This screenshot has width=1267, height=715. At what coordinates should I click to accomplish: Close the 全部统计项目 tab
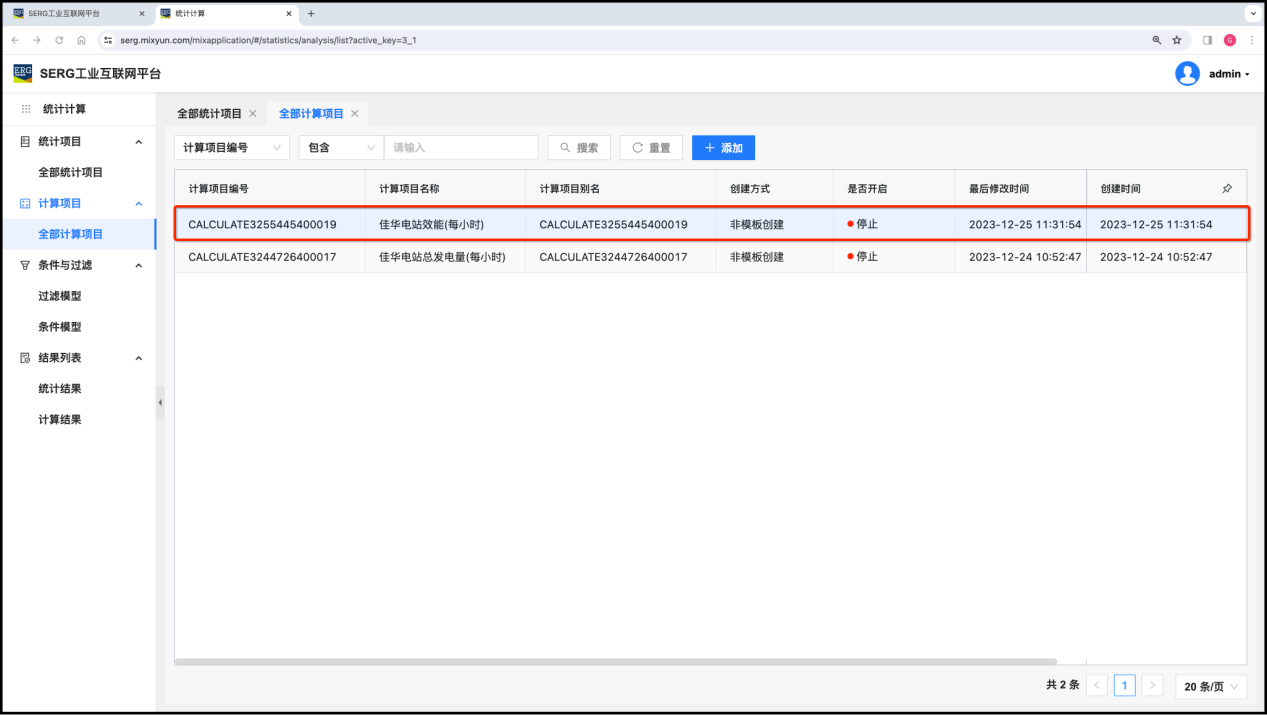point(253,114)
